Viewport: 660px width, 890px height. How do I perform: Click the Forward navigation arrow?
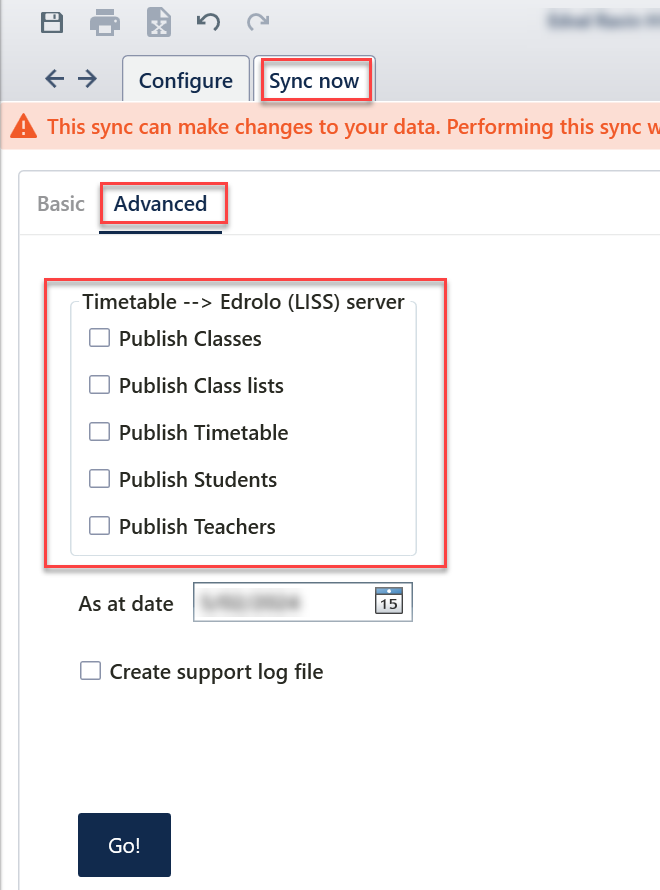pos(88,79)
